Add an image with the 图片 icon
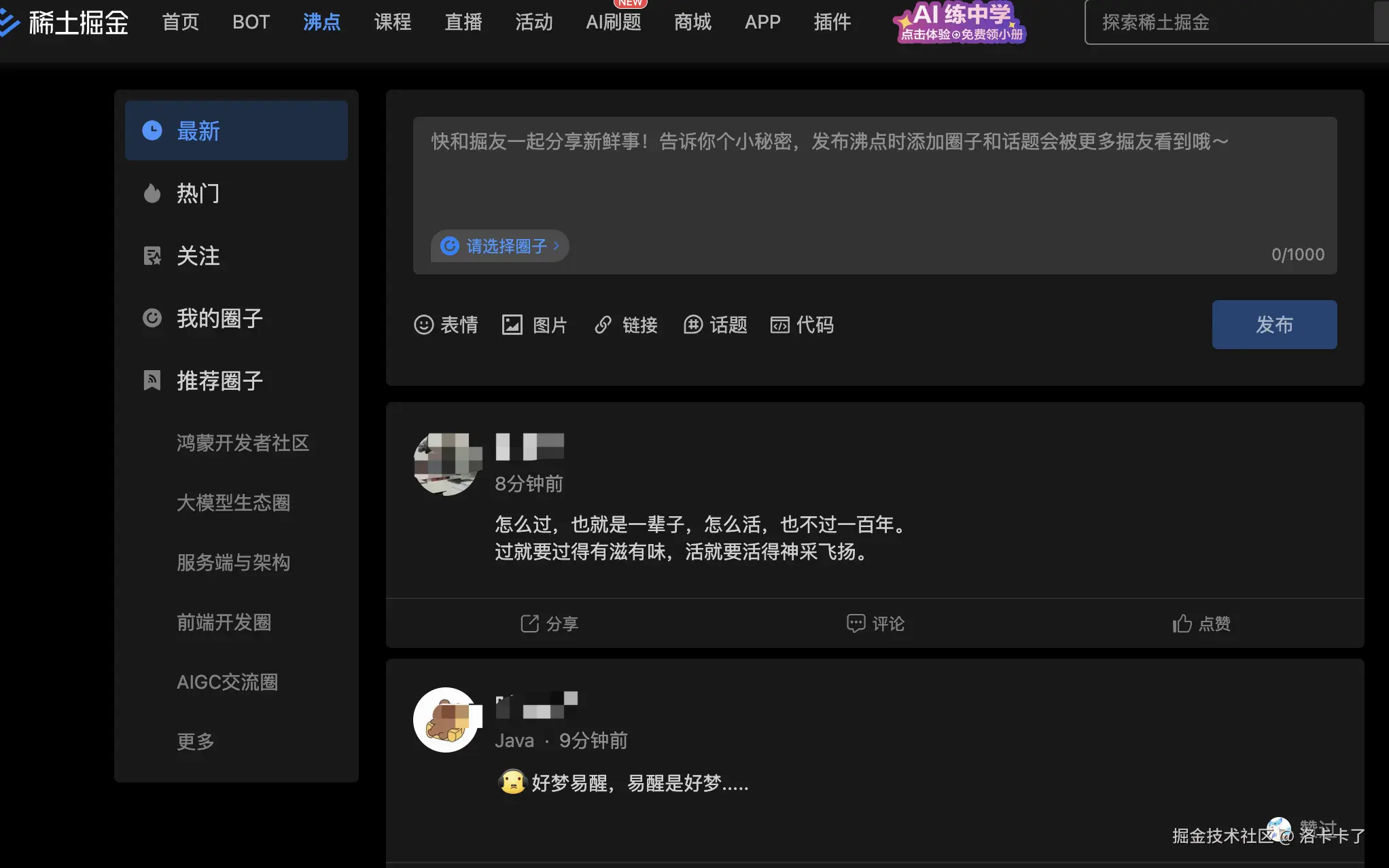This screenshot has width=1389, height=868. coord(512,325)
